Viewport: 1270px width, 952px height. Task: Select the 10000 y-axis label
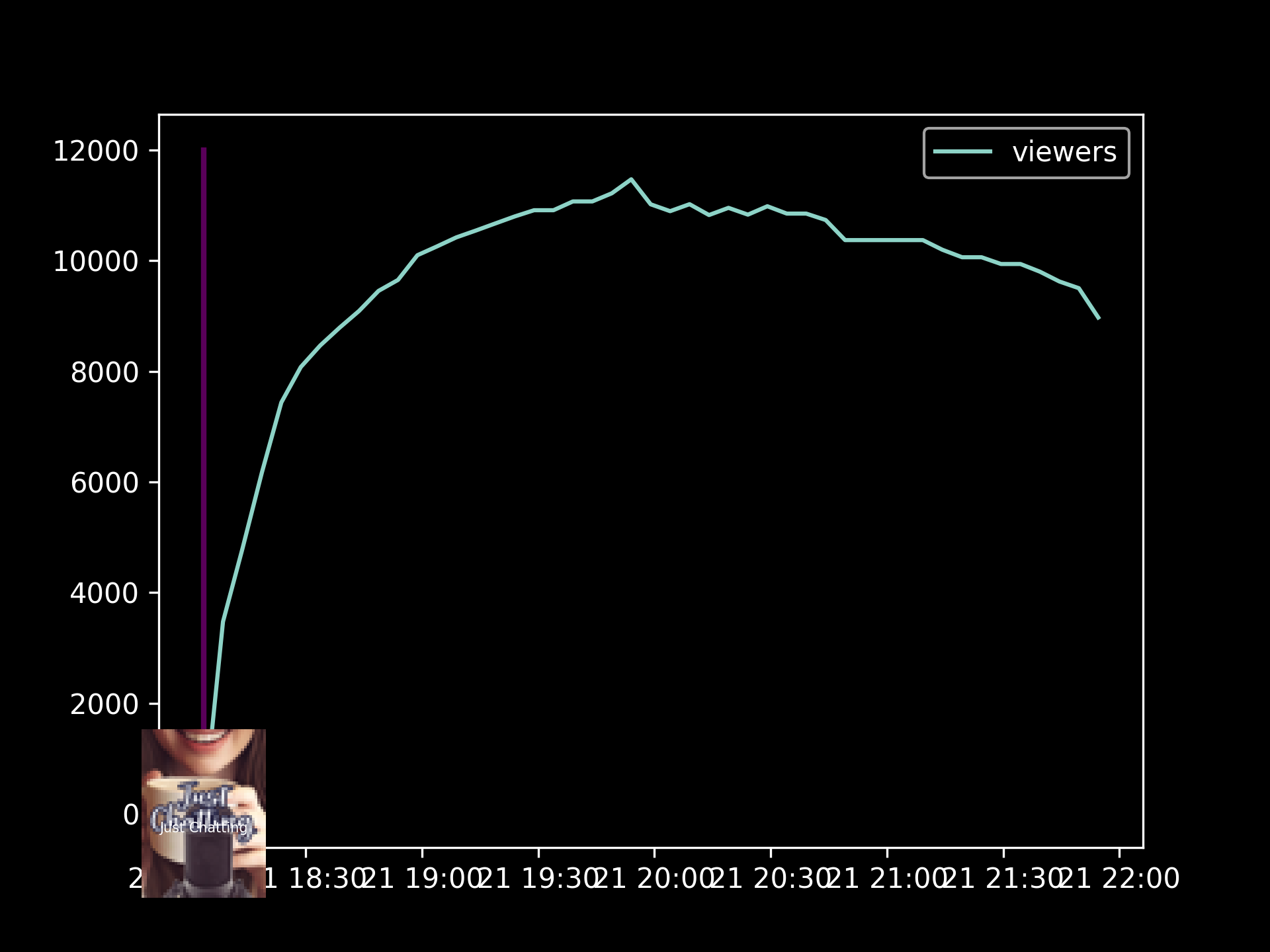click(x=95, y=262)
